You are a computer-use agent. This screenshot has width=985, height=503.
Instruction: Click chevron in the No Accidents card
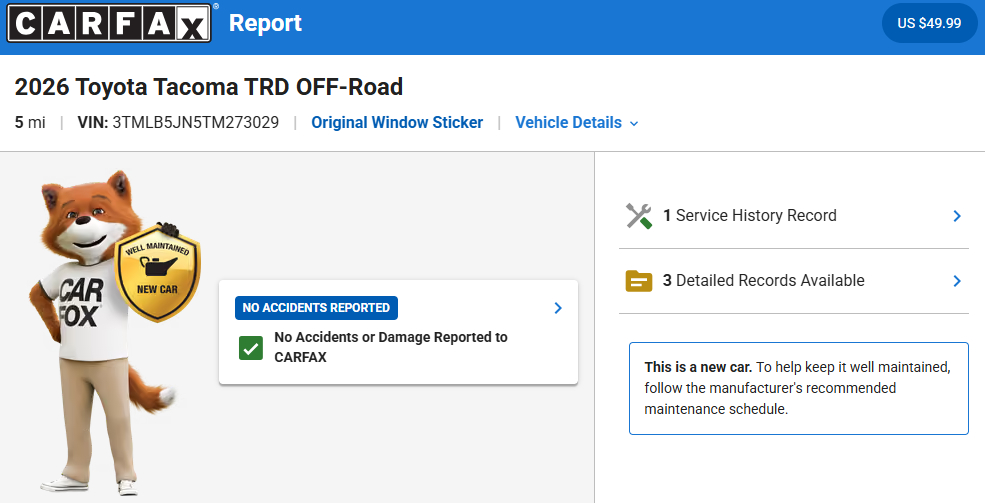pyautogui.click(x=558, y=308)
